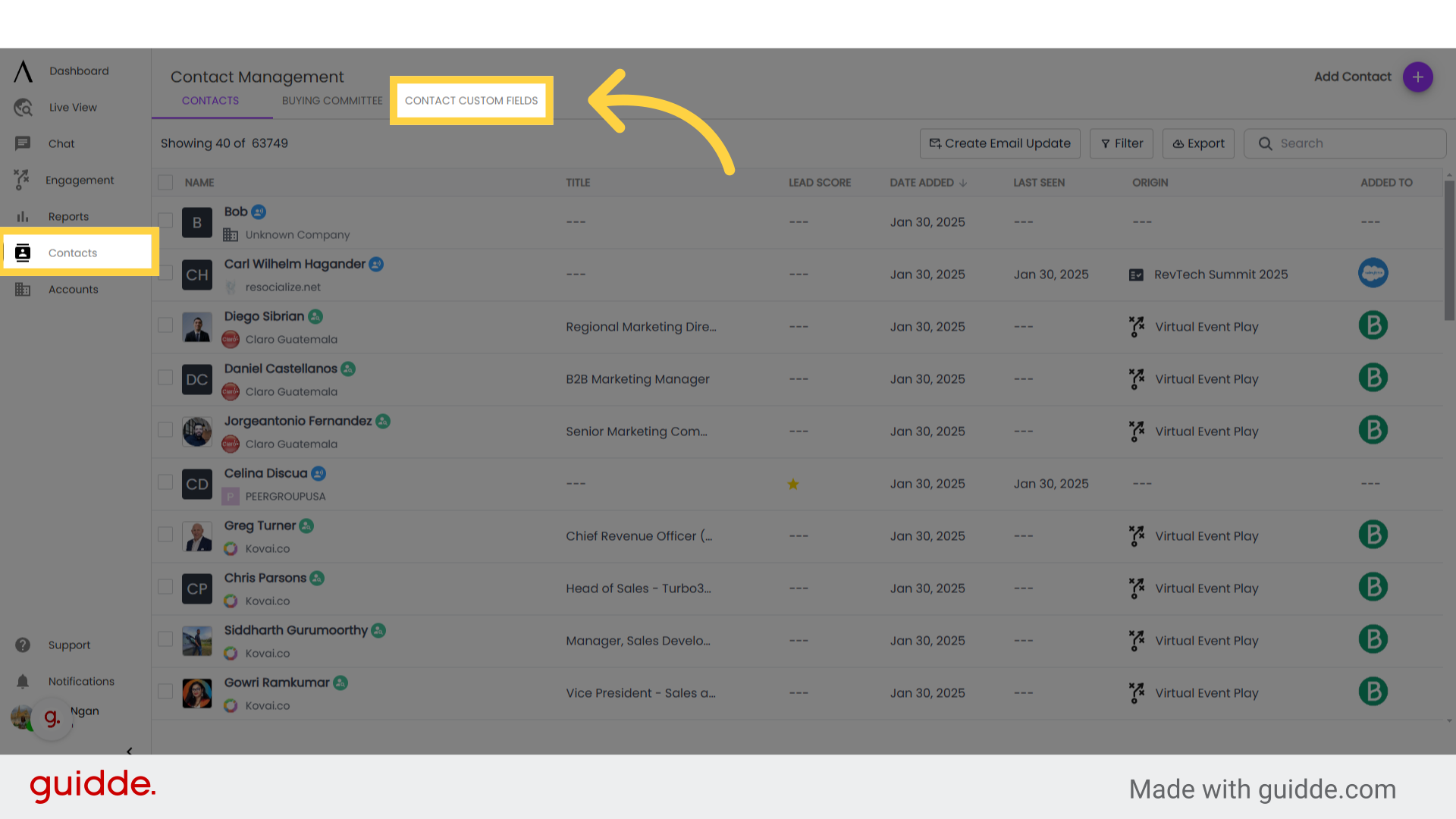Switch to the Contacts tab

click(x=210, y=101)
